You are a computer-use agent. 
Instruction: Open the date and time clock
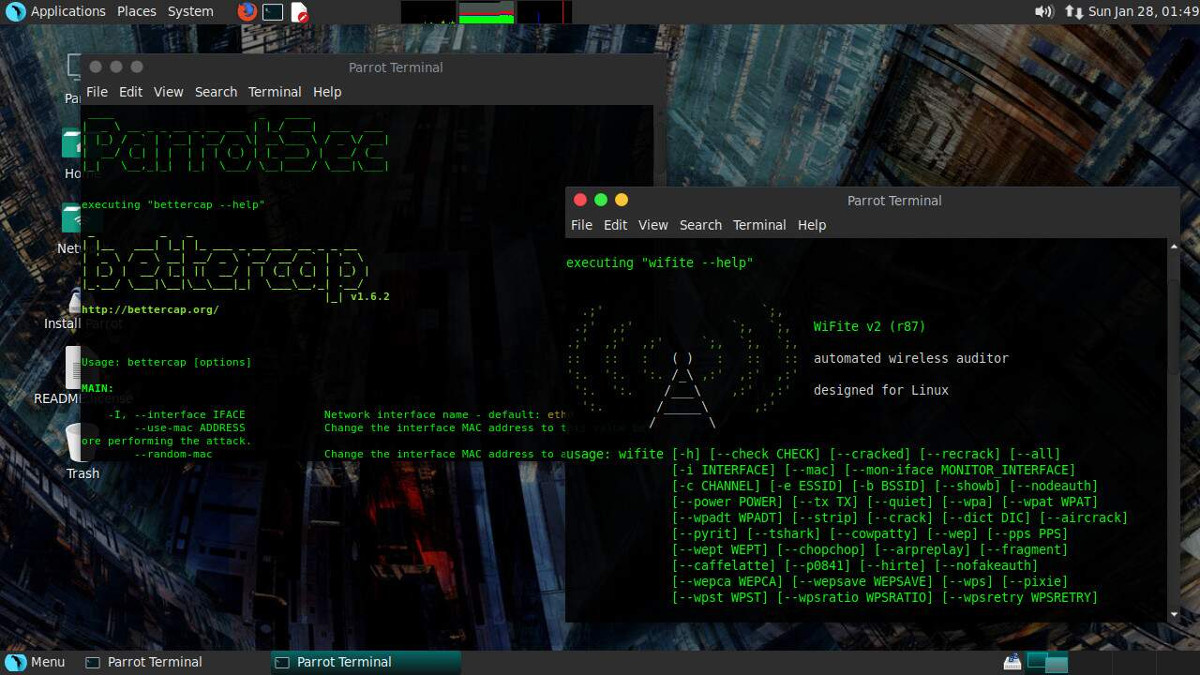click(x=1144, y=12)
